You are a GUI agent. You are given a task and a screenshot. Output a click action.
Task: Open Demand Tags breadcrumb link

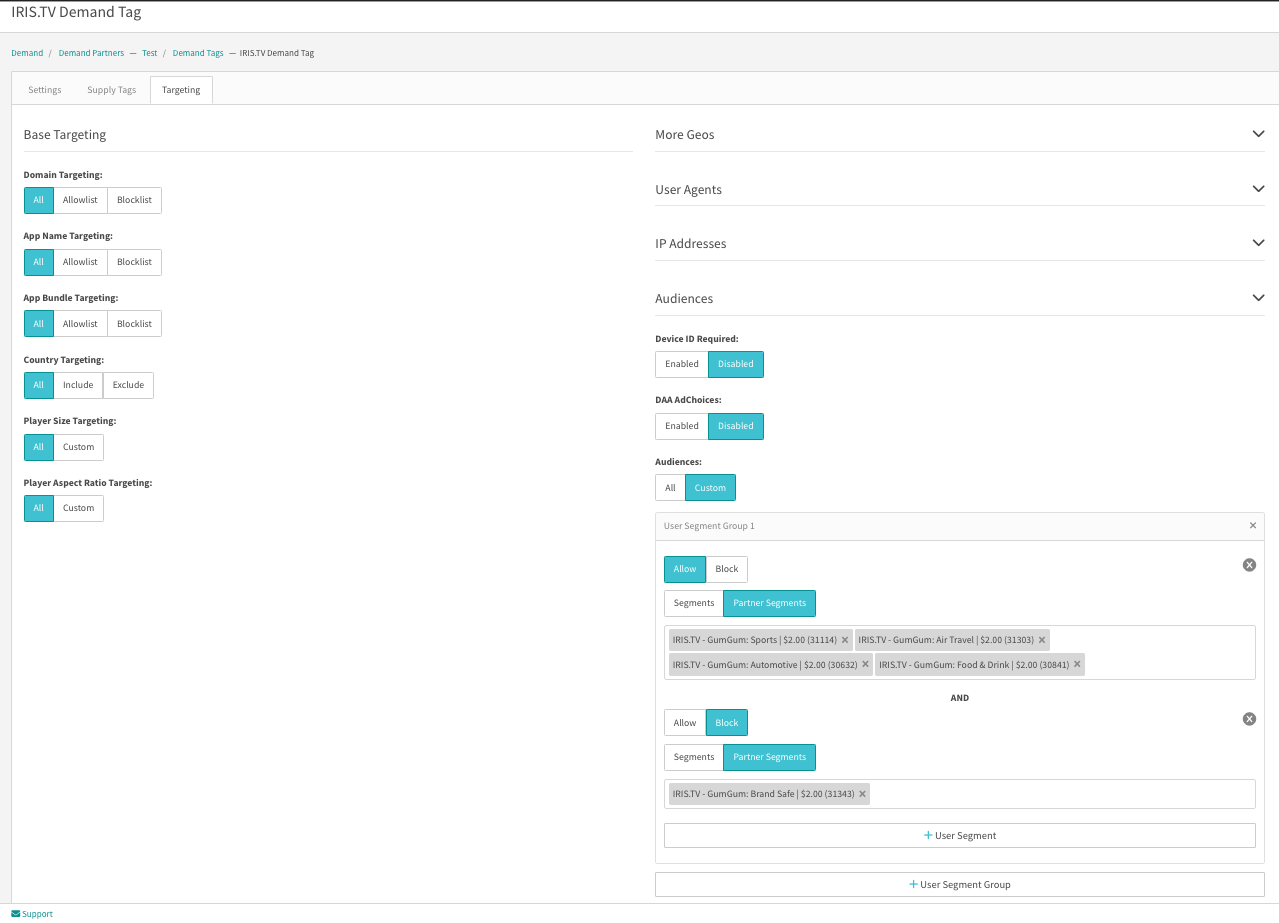click(198, 53)
